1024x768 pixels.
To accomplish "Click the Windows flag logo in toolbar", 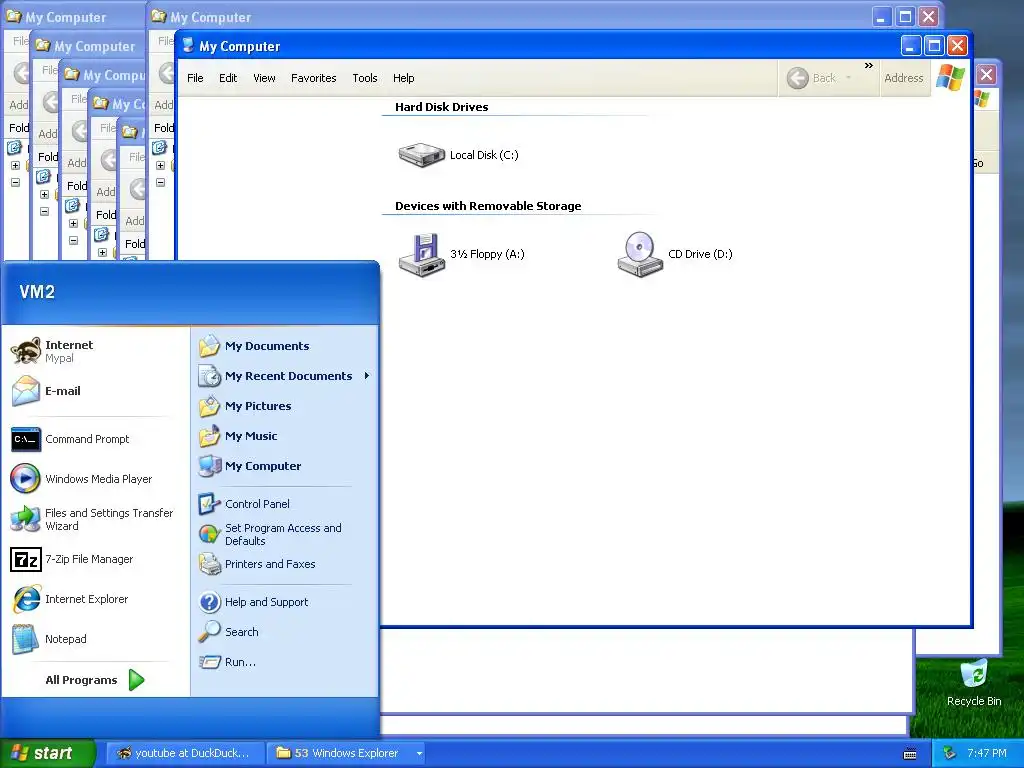I will tap(950, 78).
